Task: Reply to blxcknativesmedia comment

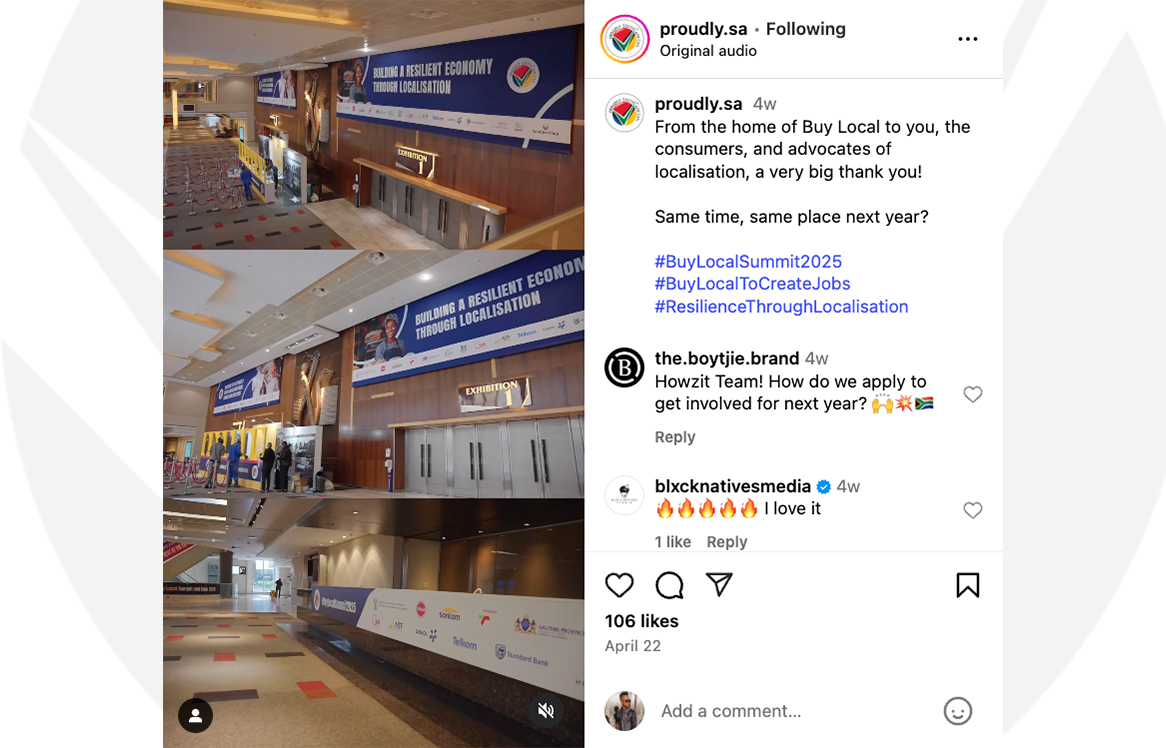Action: [x=727, y=542]
